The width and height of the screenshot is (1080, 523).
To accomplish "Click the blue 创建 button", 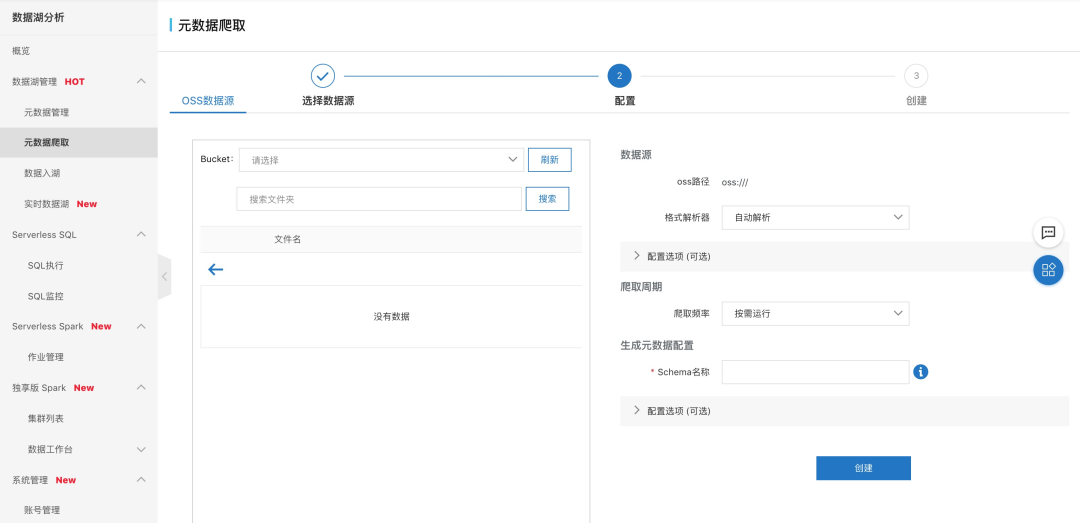I will pyautogui.click(x=863, y=468).
